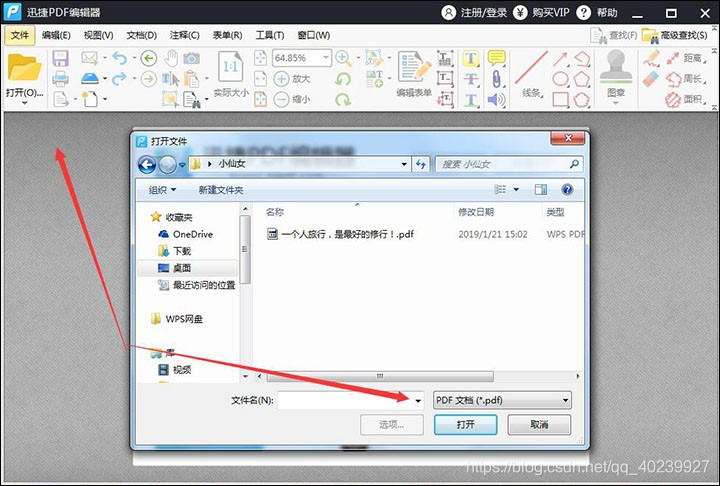This screenshot has height=486, width=720.
Task: Click 购买VIP in the title bar
Action: pos(541,12)
